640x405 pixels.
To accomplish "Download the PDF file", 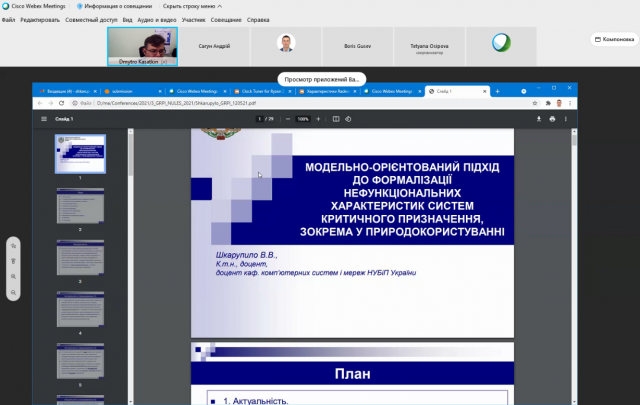I will [539, 119].
